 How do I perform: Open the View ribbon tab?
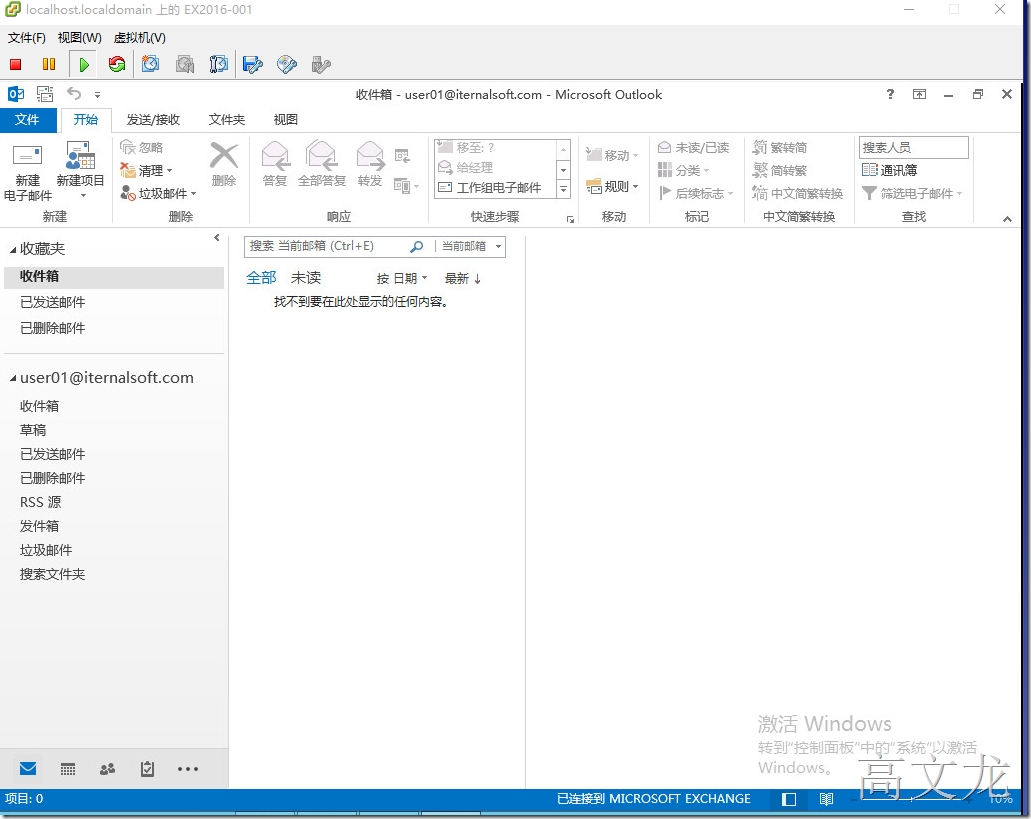[x=286, y=120]
